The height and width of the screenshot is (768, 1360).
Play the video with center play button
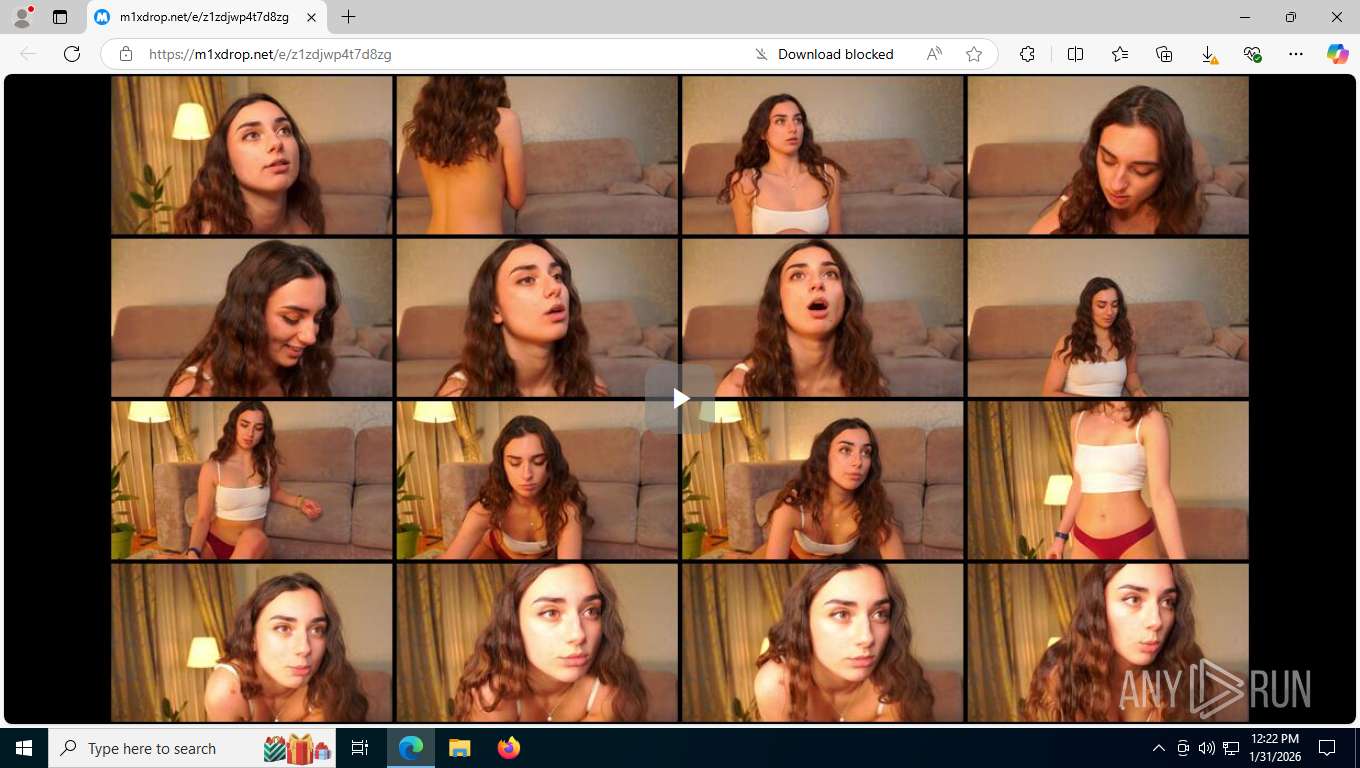click(x=680, y=398)
